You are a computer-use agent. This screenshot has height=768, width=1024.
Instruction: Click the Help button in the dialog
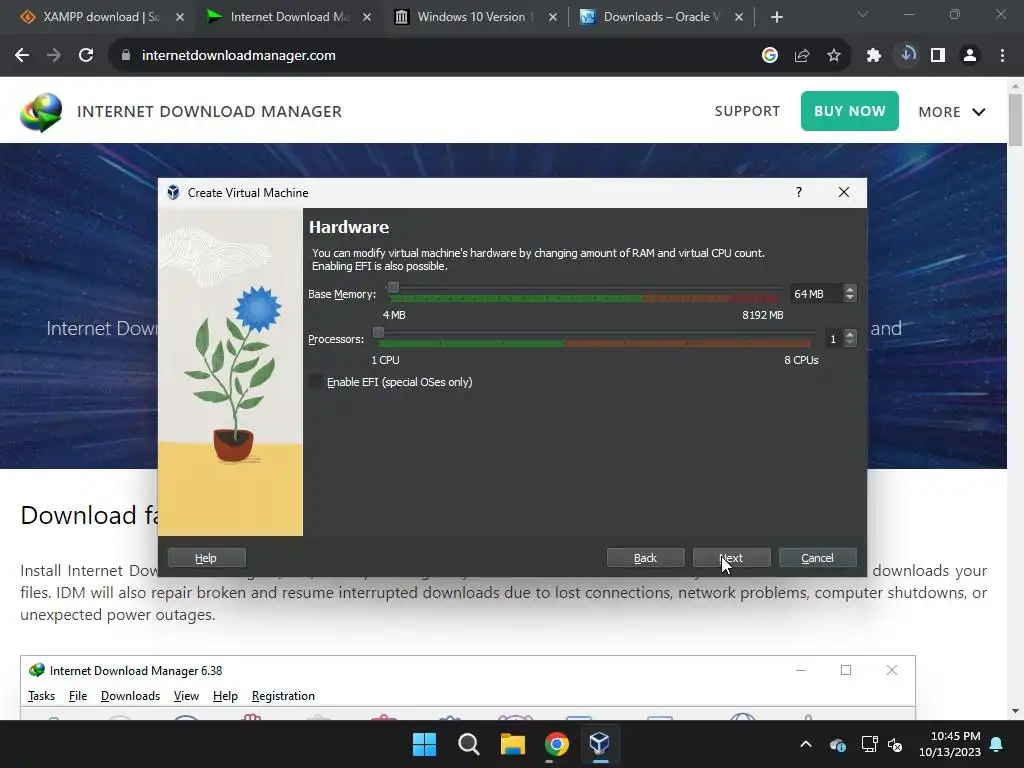pyautogui.click(x=206, y=558)
